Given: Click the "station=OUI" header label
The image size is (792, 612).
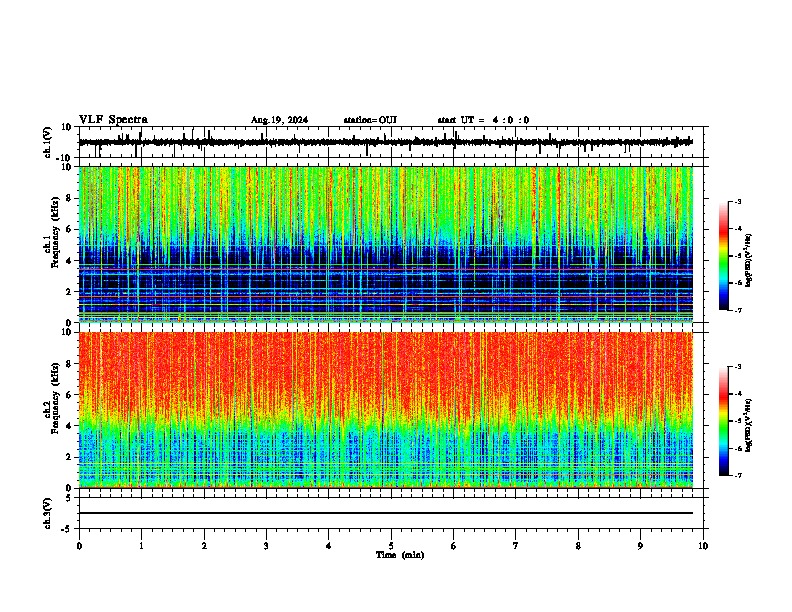Looking at the screenshot, I should [x=370, y=120].
